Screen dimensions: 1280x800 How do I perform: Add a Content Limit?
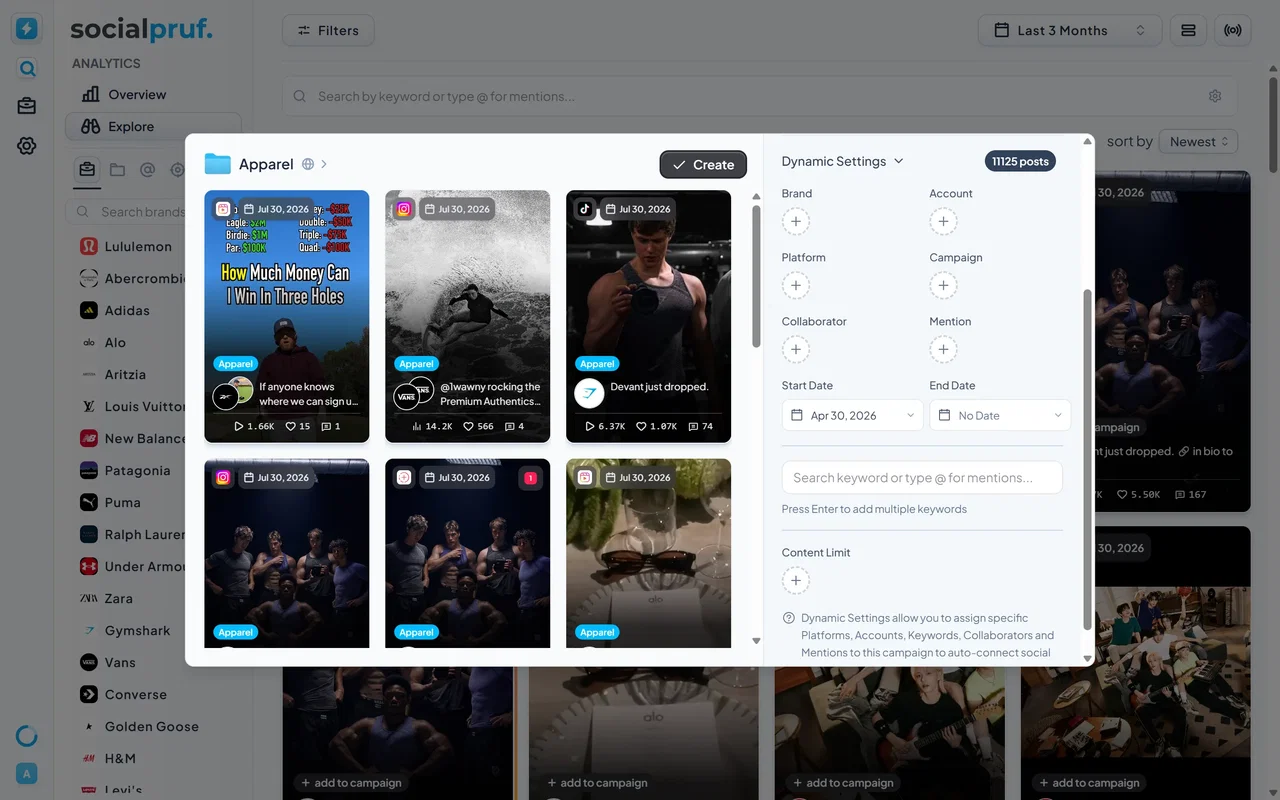[x=796, y=580]
